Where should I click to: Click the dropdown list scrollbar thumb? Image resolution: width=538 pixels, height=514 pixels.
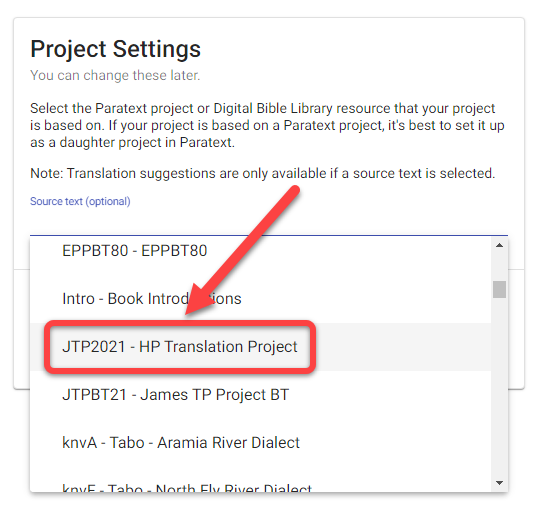[499, 289]
